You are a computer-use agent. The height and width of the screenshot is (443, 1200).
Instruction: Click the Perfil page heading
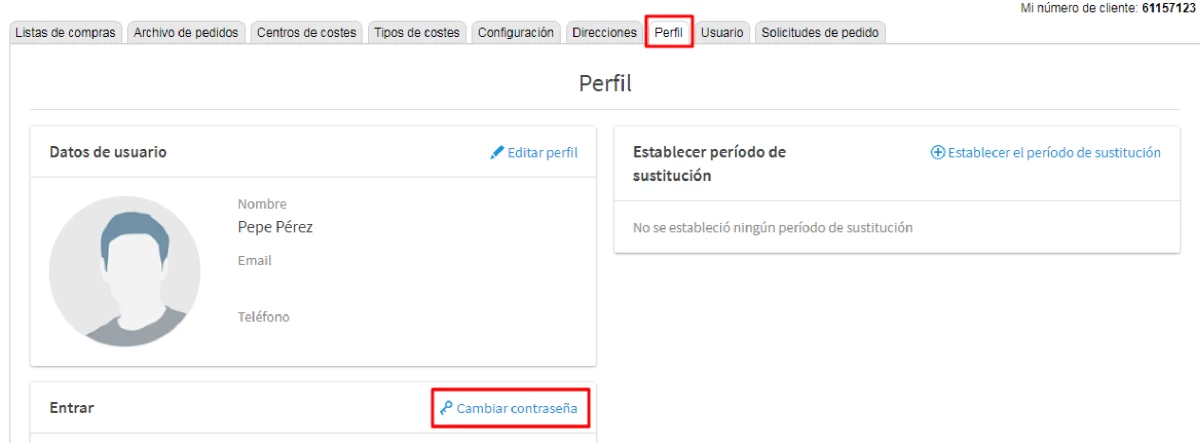605,84
